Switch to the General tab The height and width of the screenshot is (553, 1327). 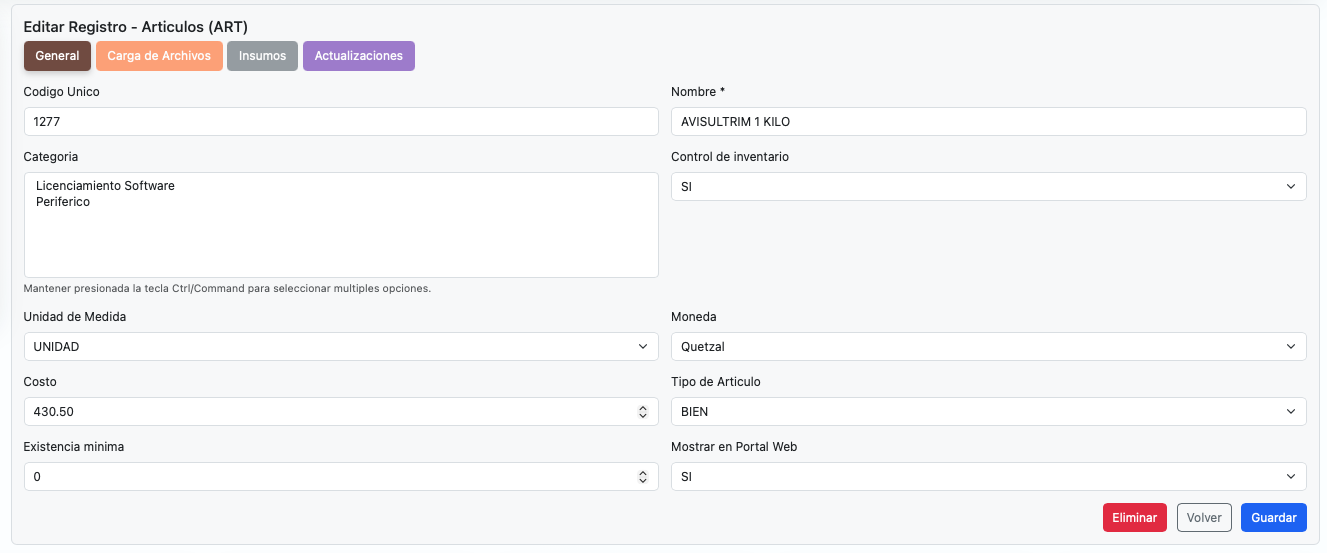[57, 56]
